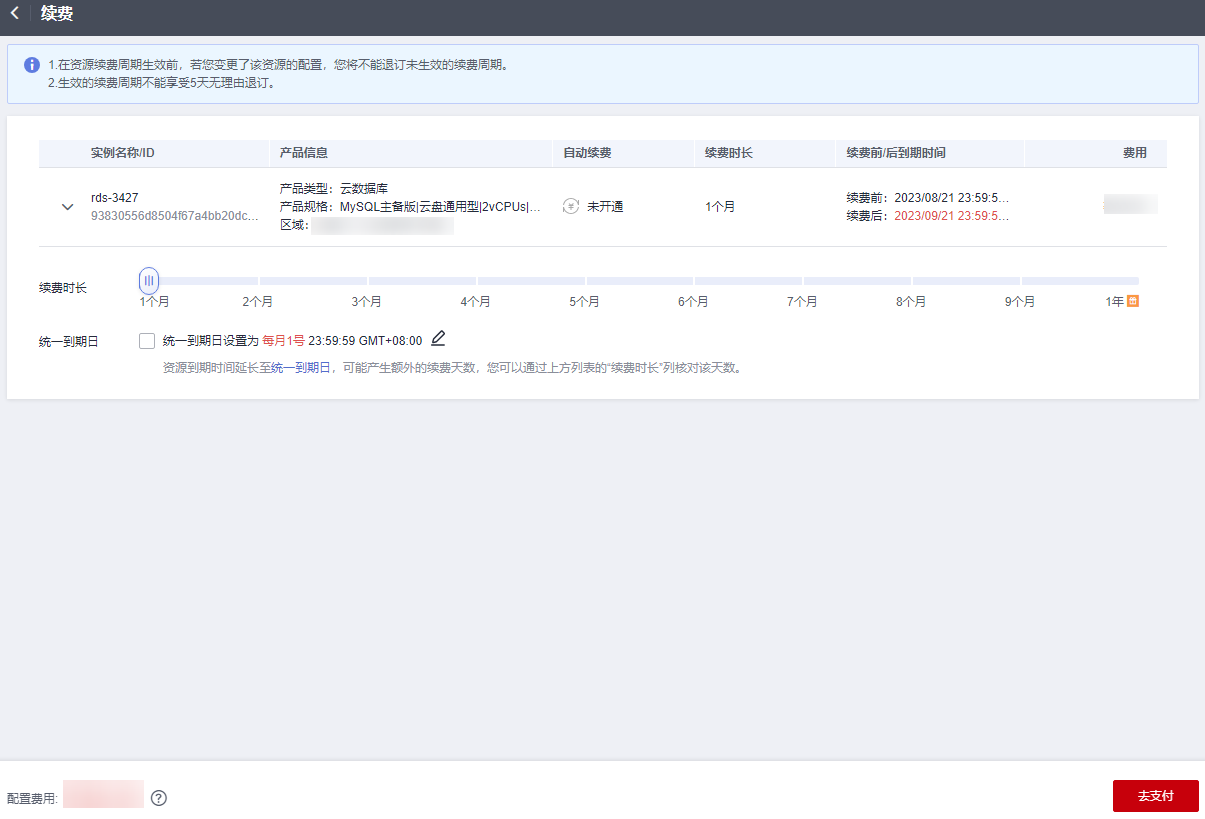The width and height of the screenshot is (1205, 819).
Task: Click the 自动续费 column header
Action: tap(587, 153)
